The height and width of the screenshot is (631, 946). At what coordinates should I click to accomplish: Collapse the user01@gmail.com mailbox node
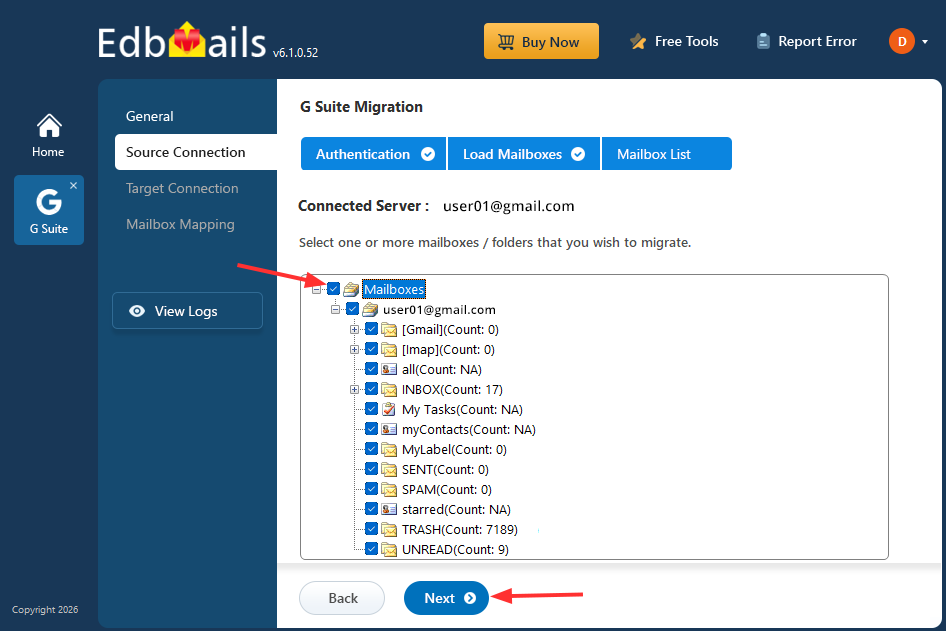pos(335,310)
